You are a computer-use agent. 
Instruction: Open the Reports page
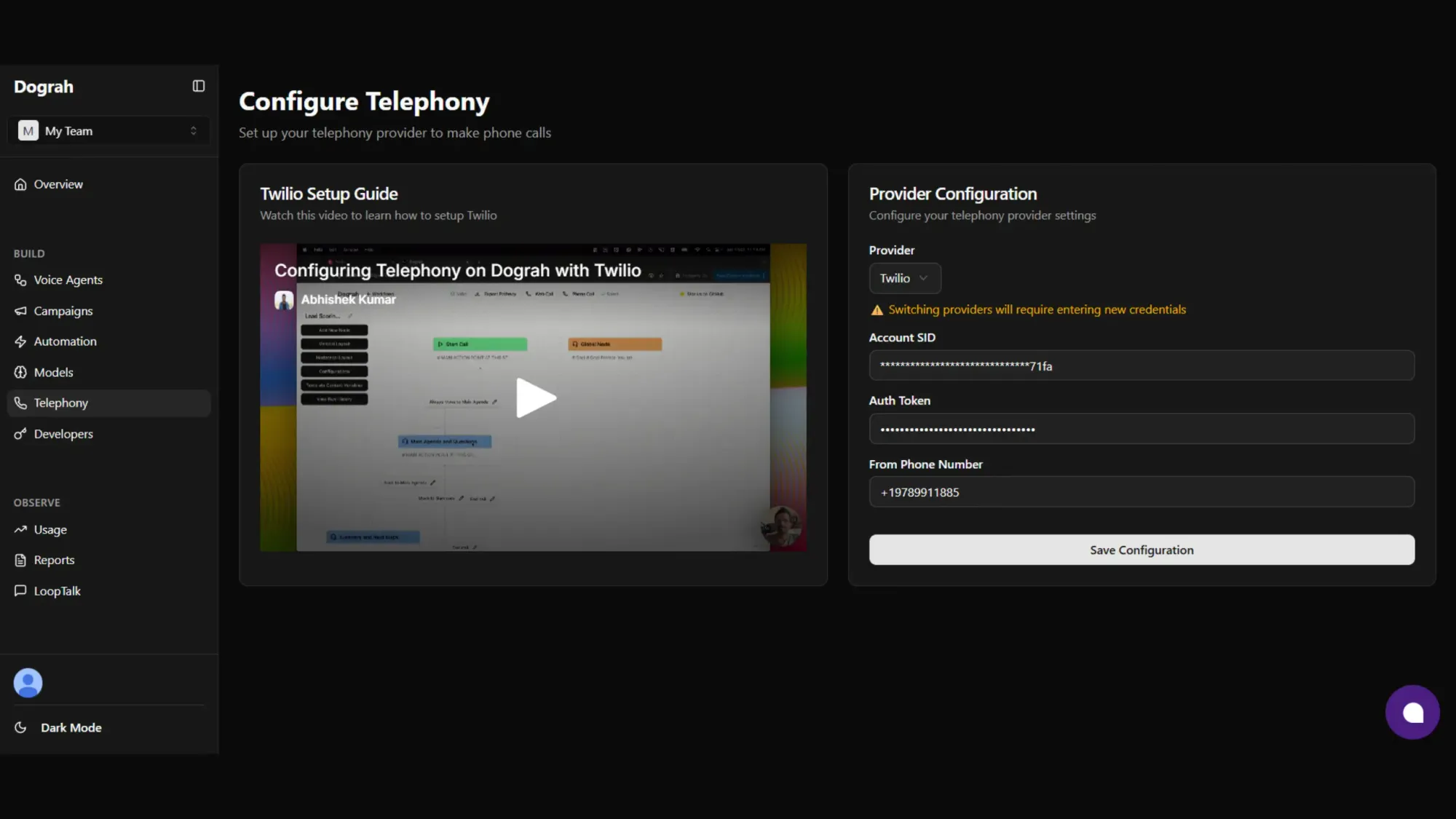click(54, 560)
